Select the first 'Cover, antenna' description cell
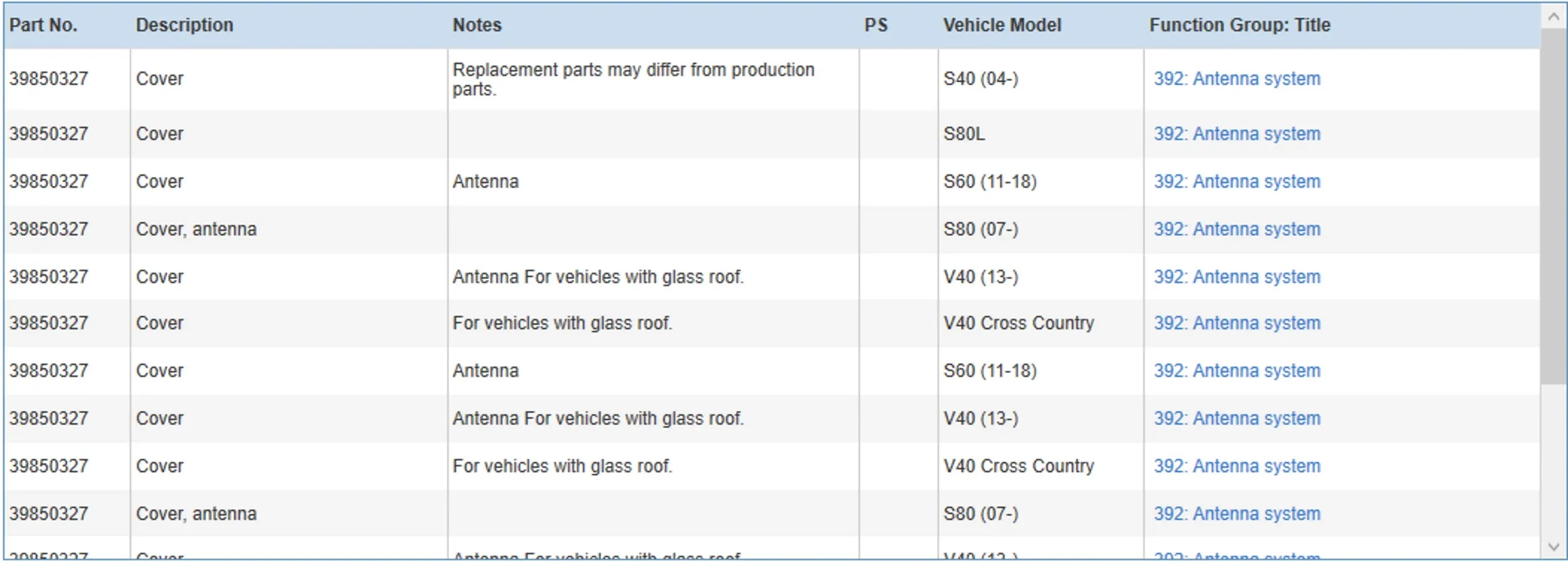The image size is (1568, 563). 196,229
